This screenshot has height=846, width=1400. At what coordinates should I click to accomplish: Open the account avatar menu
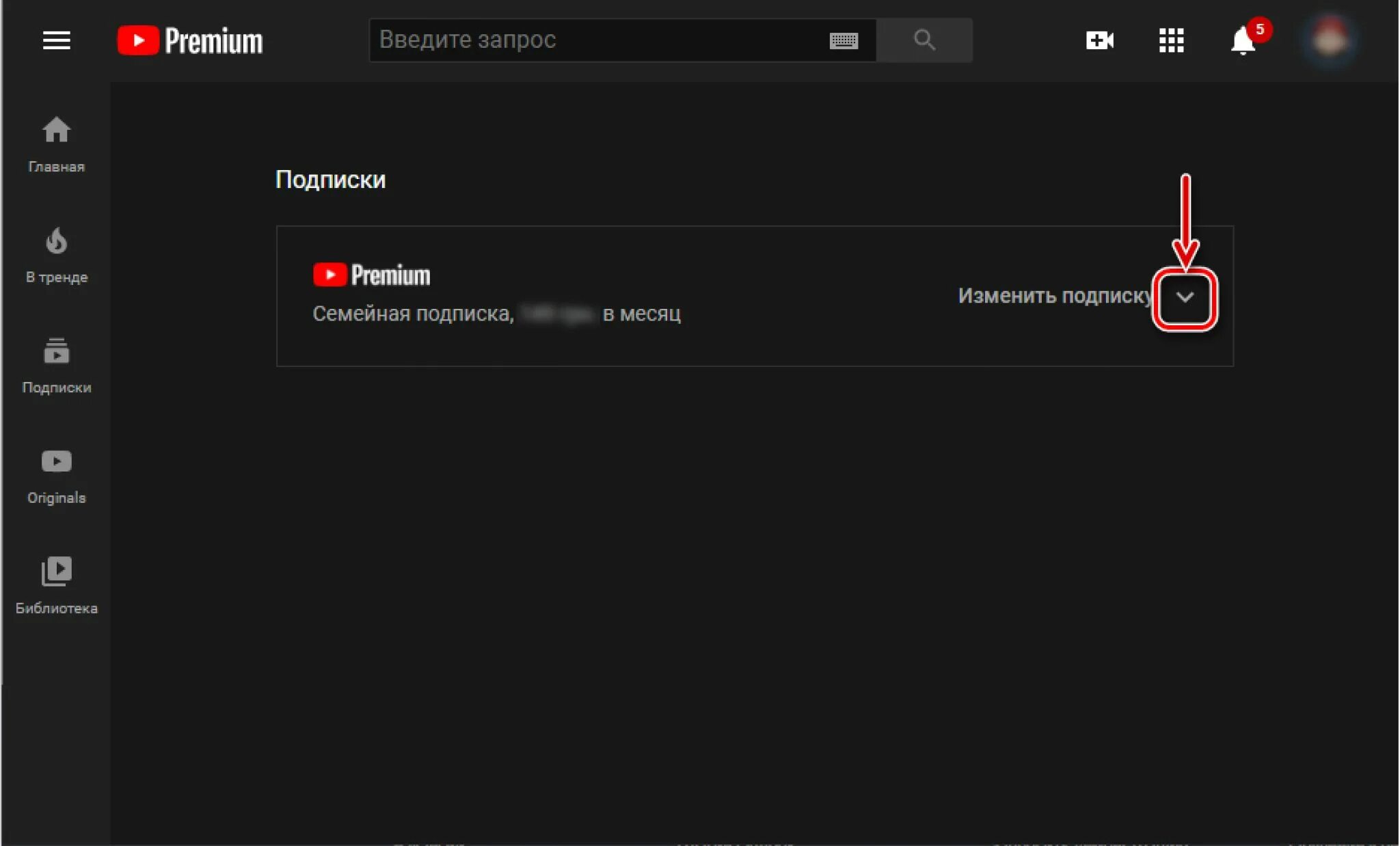(x=1328, y=40)
